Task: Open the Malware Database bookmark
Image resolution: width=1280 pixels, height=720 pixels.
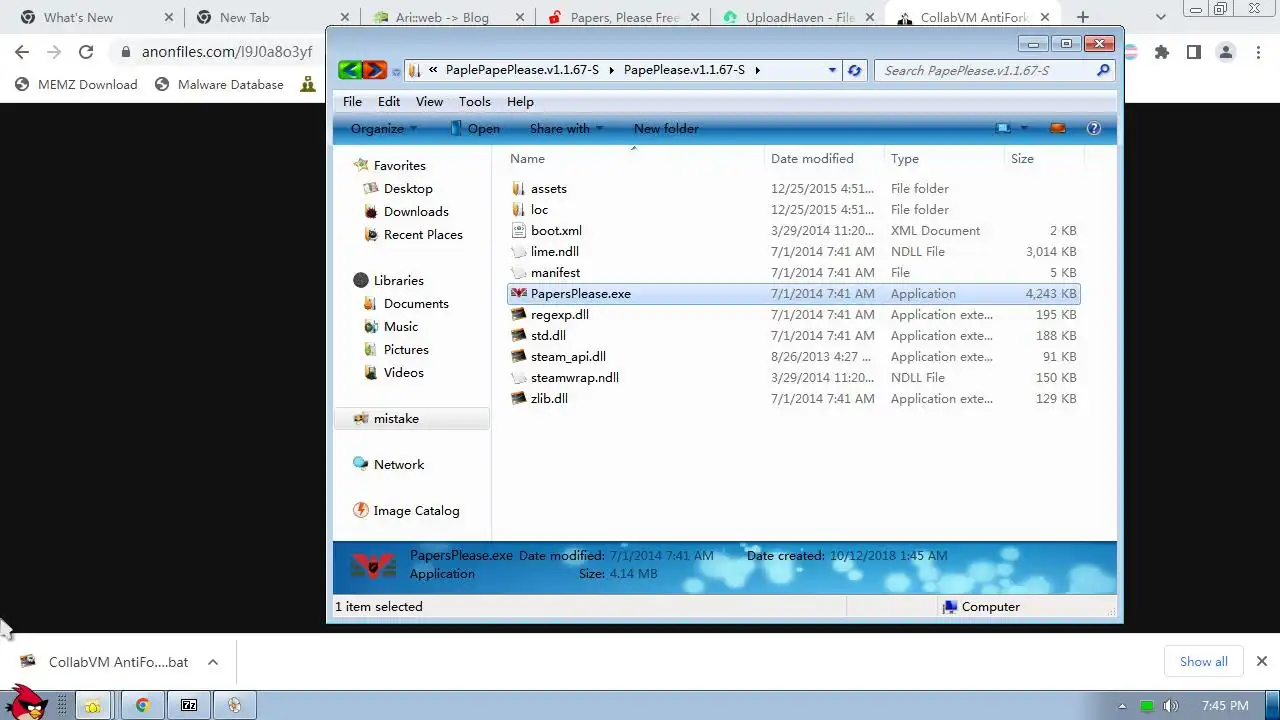Action: (219, 84)
